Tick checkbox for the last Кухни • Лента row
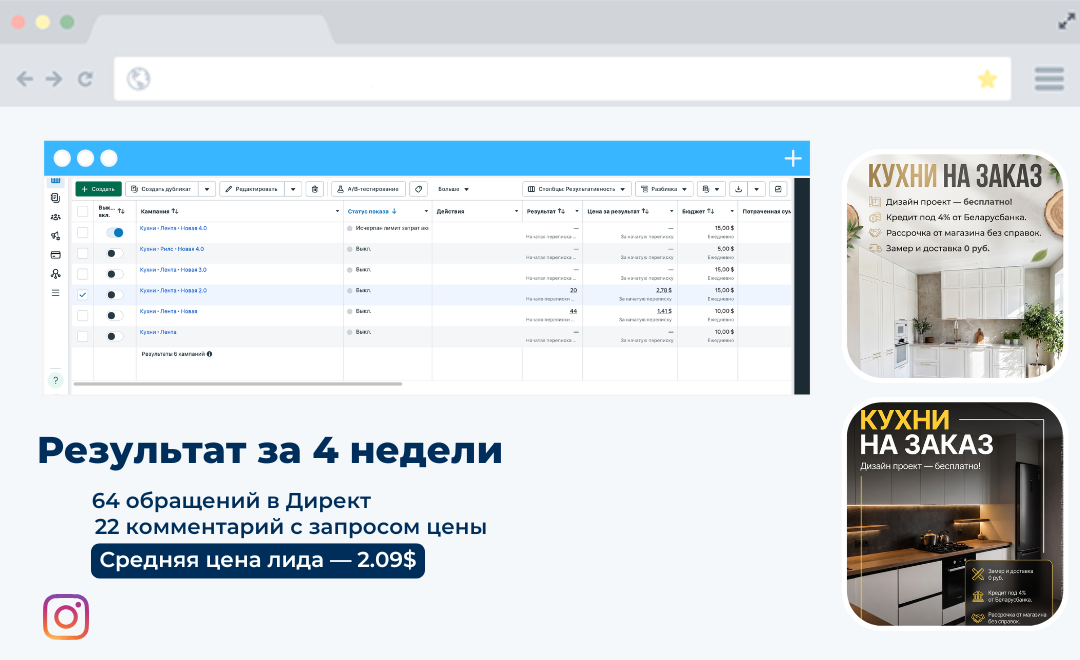 click(83, 336)
